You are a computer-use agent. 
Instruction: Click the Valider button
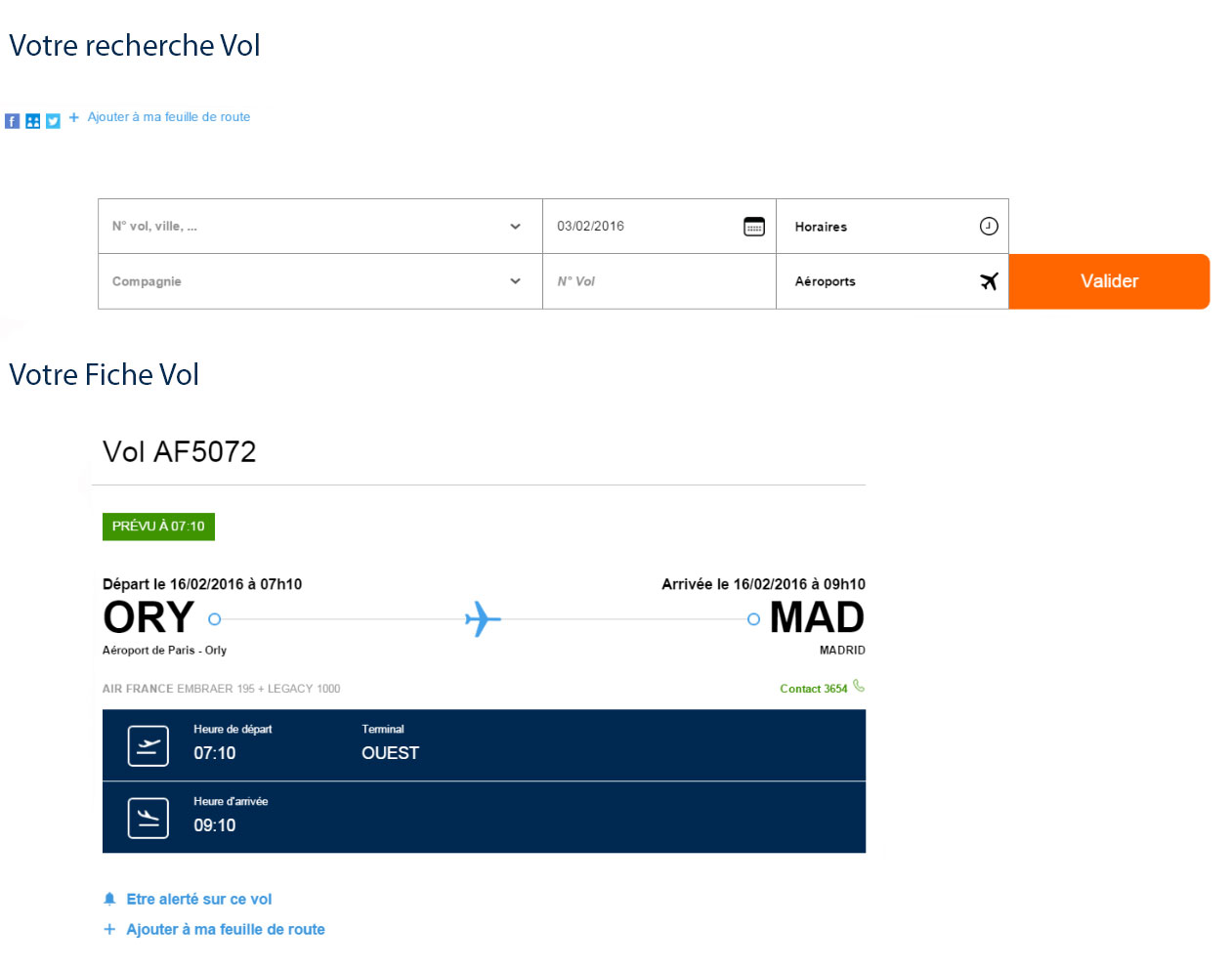pyautogui.click(x=1109, y=281)
